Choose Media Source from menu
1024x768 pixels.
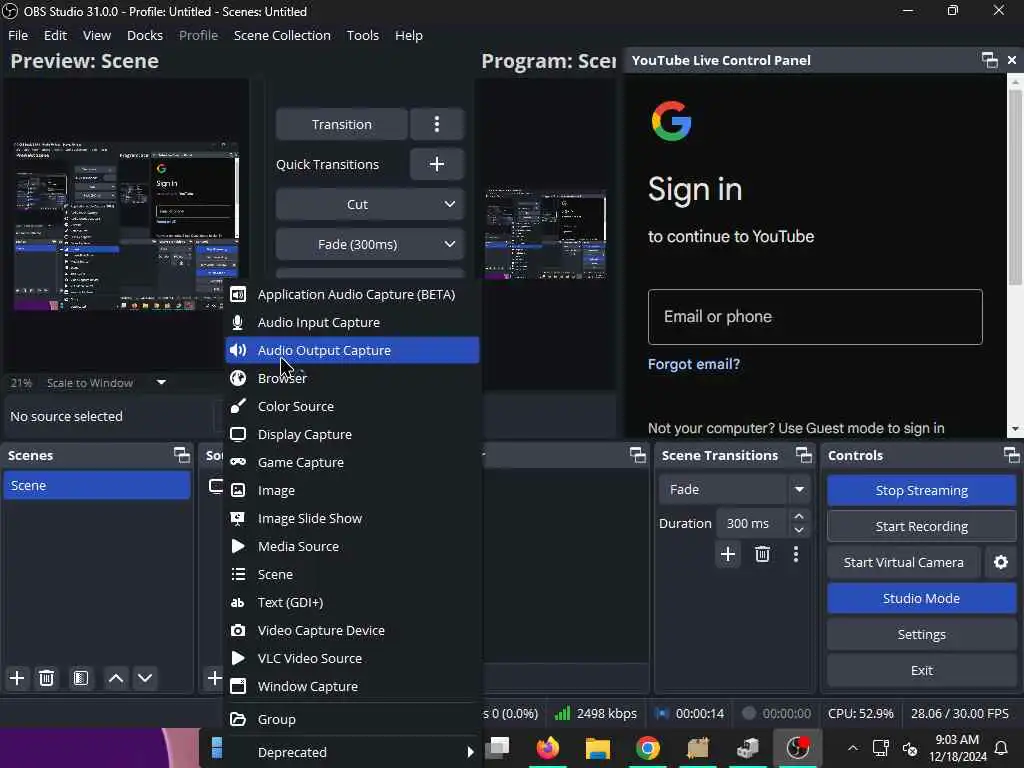pos(353,546)
